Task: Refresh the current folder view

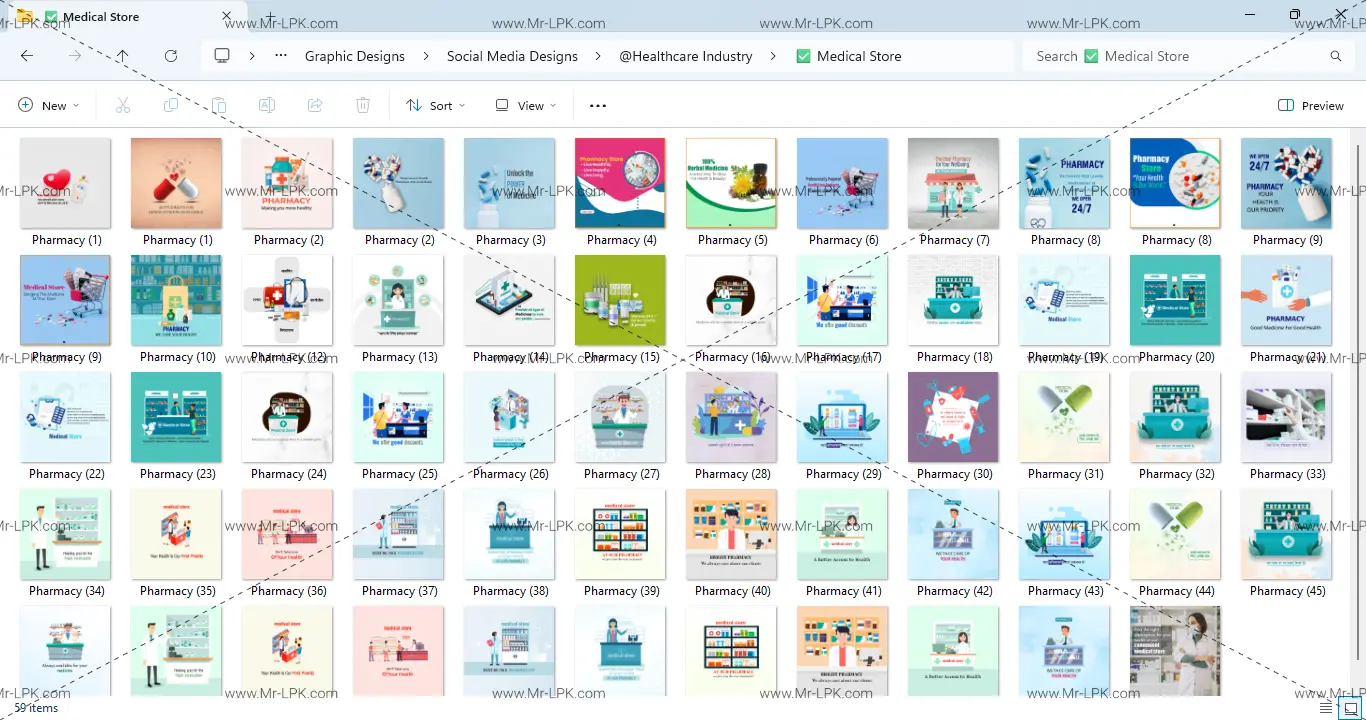Action: tap(171, 56)
